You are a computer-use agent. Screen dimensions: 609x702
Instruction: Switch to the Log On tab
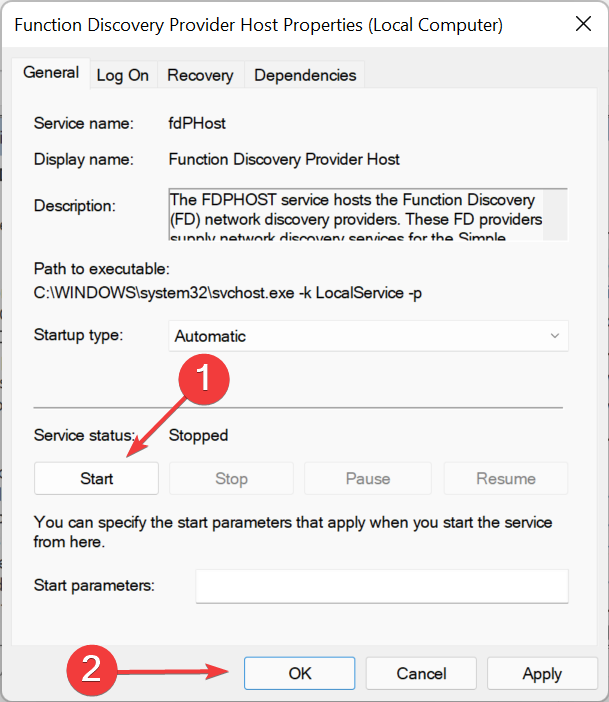click(x=122, y=75)
